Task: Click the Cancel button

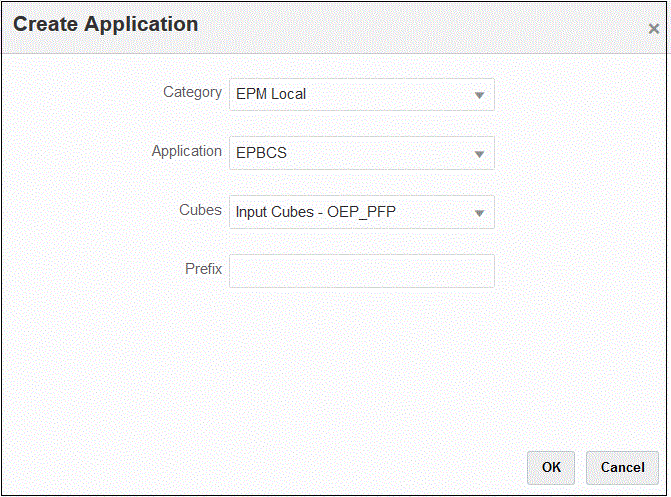Action: coord(622,467)
